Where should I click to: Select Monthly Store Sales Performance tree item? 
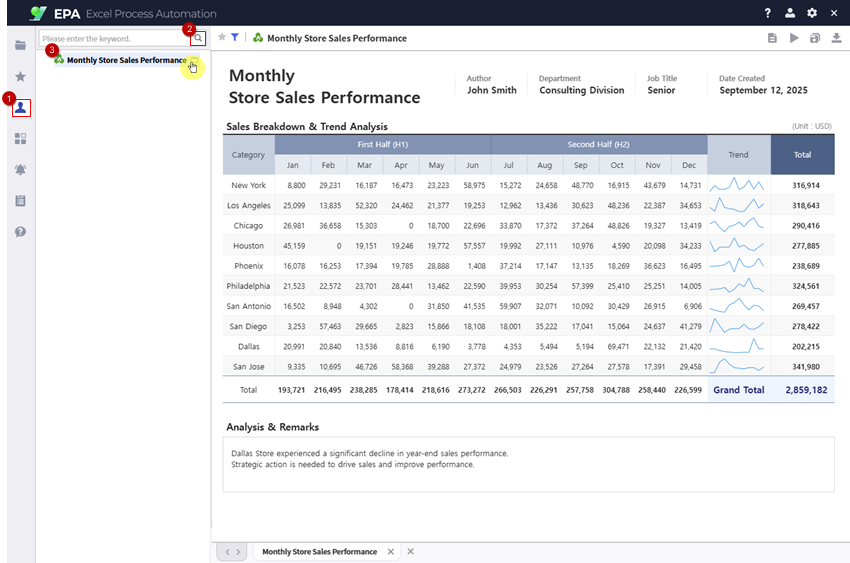tap(126, 60)
